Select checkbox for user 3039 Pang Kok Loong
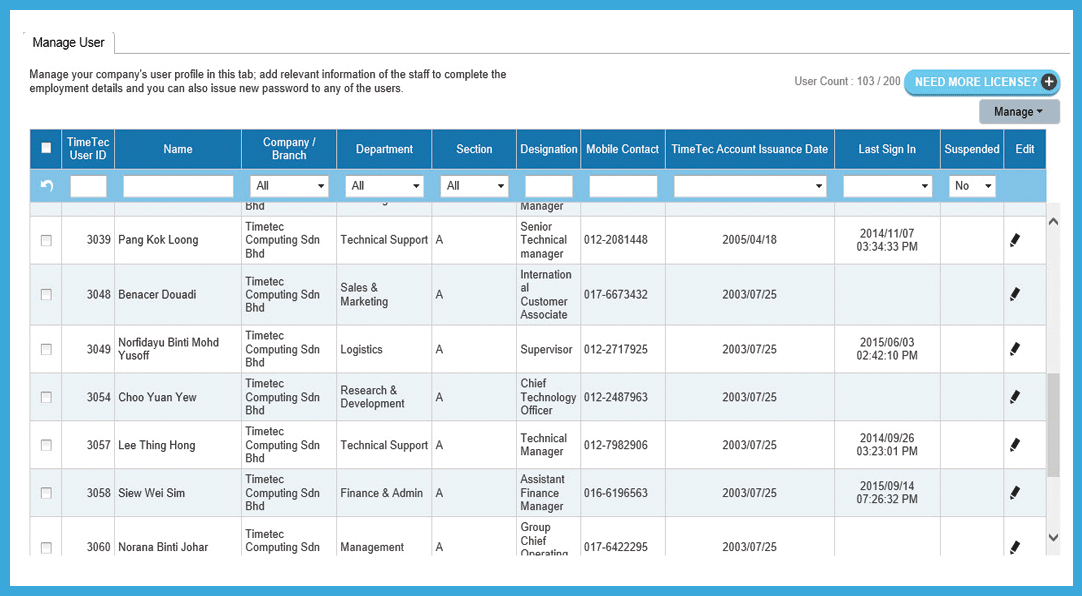The height and width of the screenshot is (596, 1082). click(x=46, y=240)
